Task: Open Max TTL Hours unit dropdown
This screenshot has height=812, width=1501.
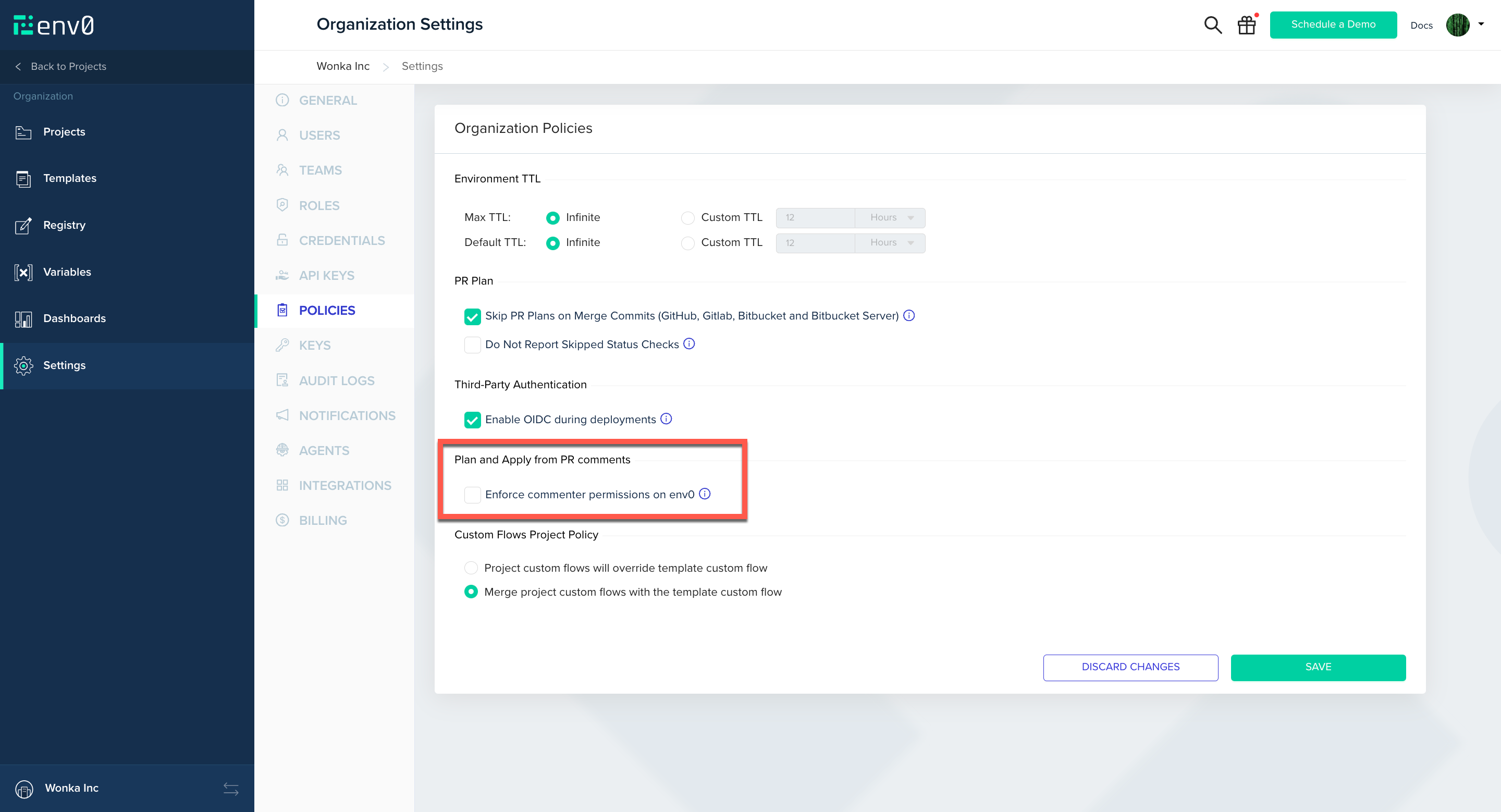Action: (x=890, y=218)
